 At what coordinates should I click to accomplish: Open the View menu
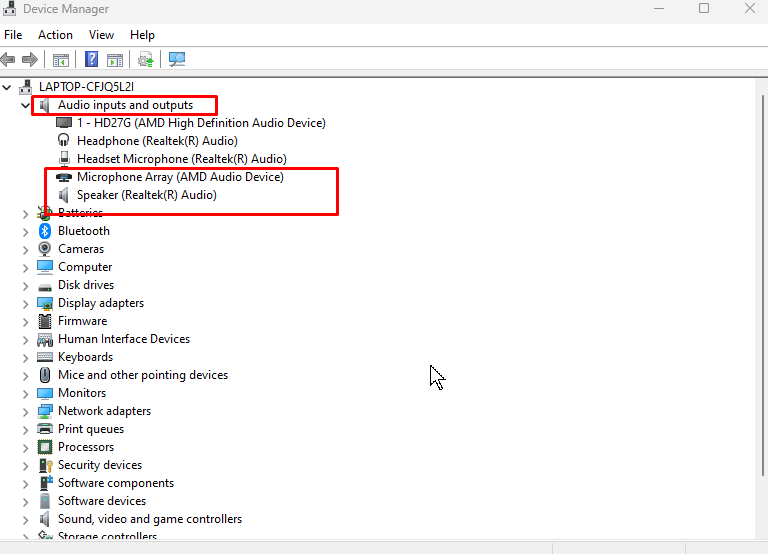pyautogui.click(x=101, y=35)
